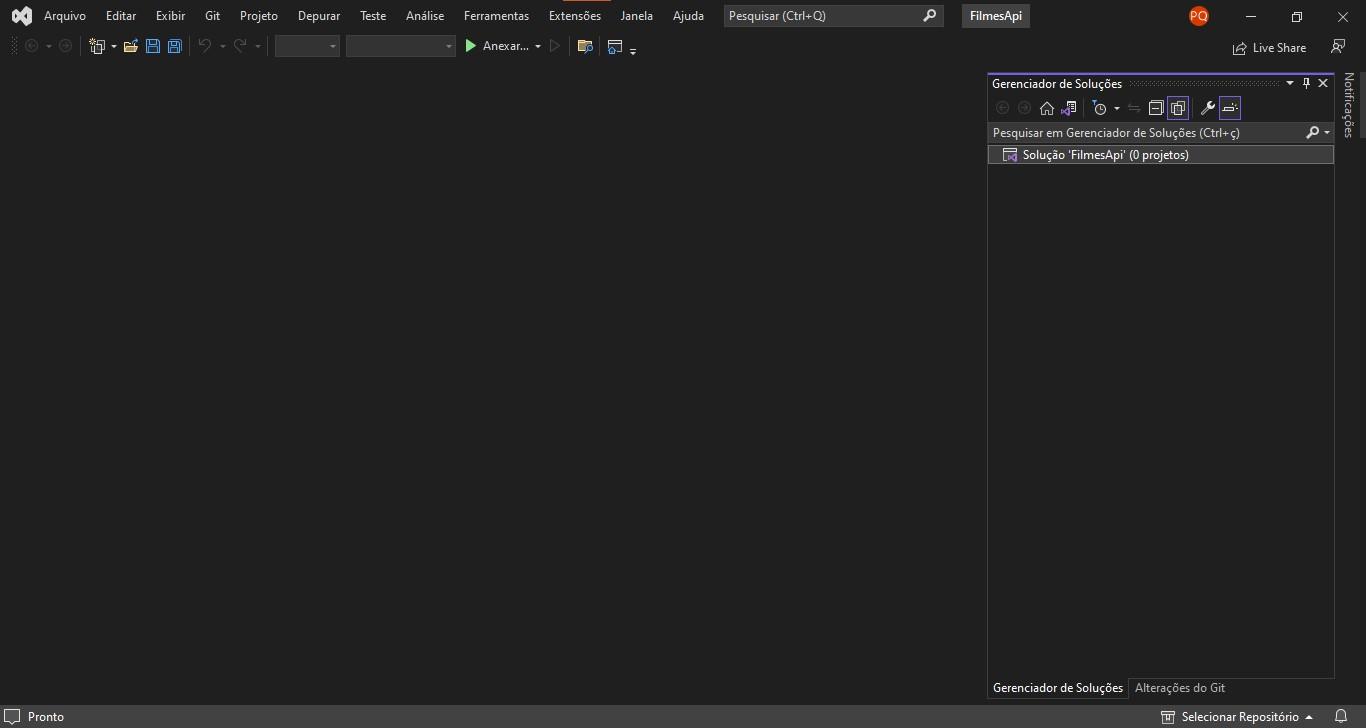
Task: Switch views with the solutions and folders icon
Action: [x=1069, y=108]
